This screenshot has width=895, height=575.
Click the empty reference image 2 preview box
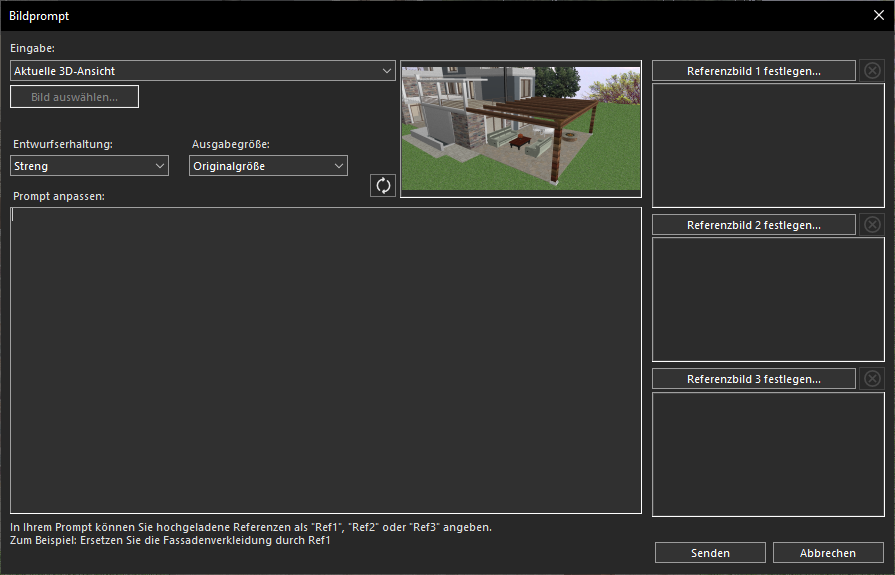(x=768, y=300)
